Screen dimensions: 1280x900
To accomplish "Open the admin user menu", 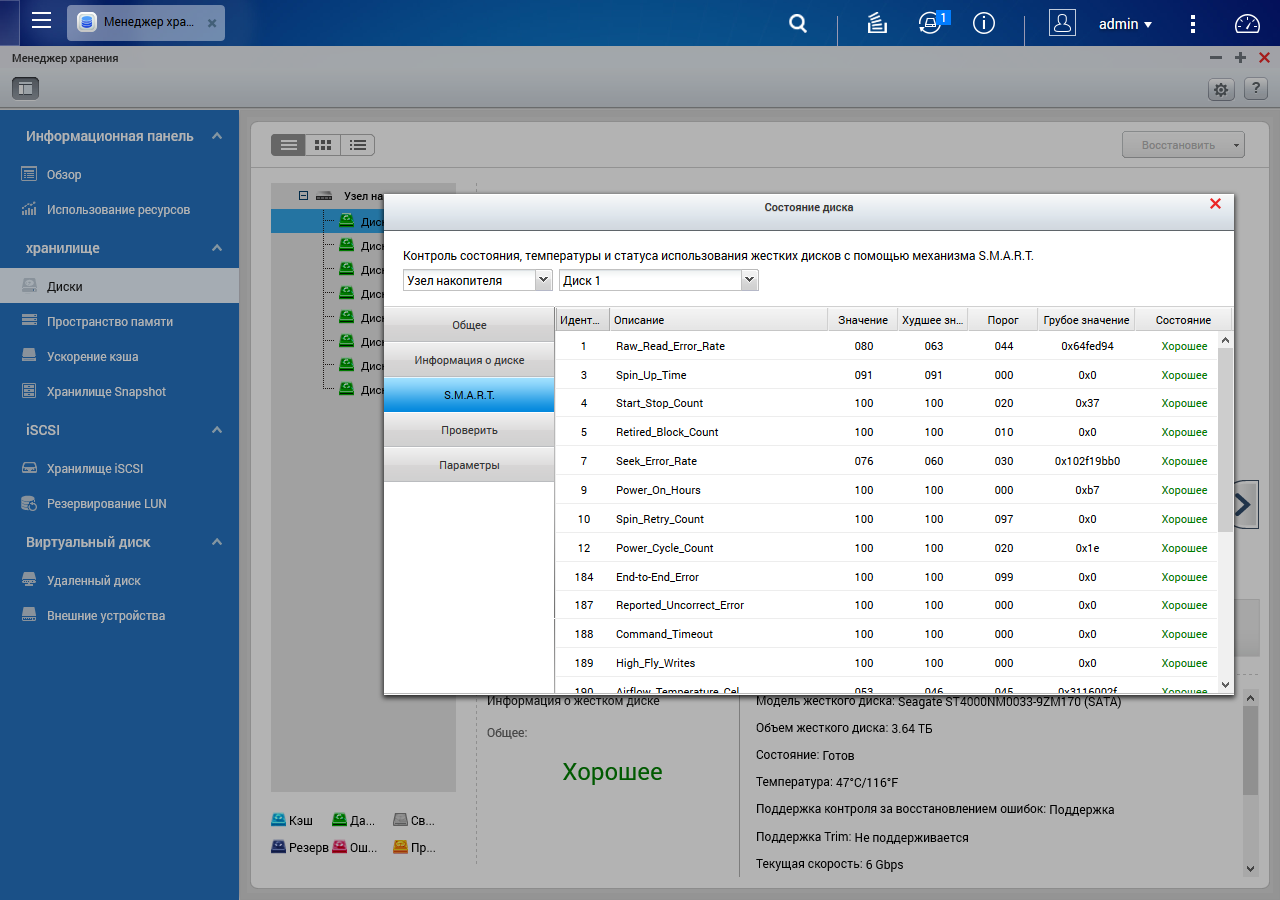I will [1125, 23].
